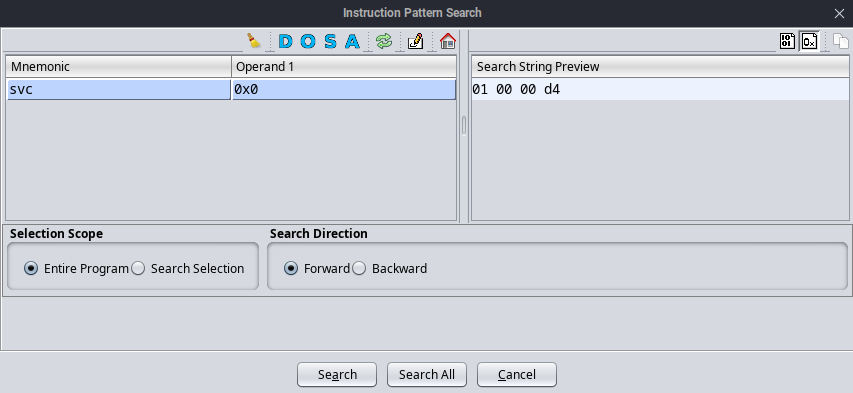This screenshot has width=853, height=393.
Task: Switch preview to binary view icon
Action: (787, 41)
